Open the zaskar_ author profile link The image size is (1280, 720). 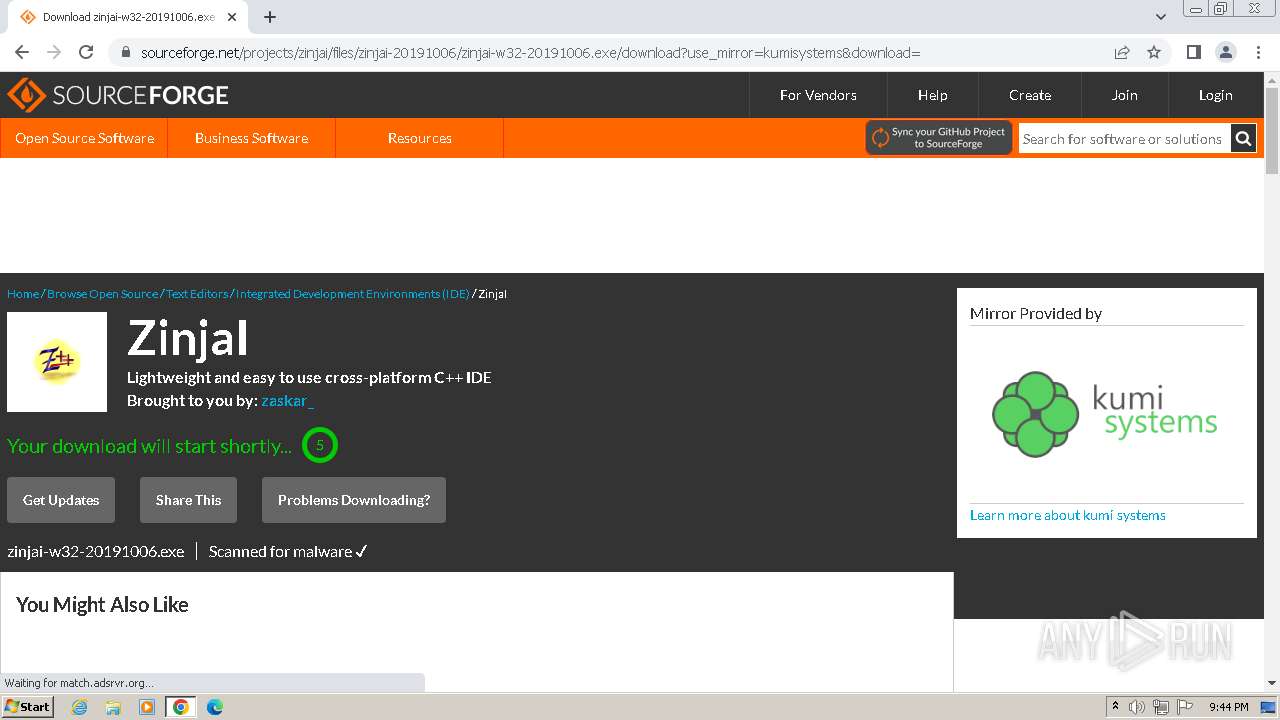pos(287,401)
